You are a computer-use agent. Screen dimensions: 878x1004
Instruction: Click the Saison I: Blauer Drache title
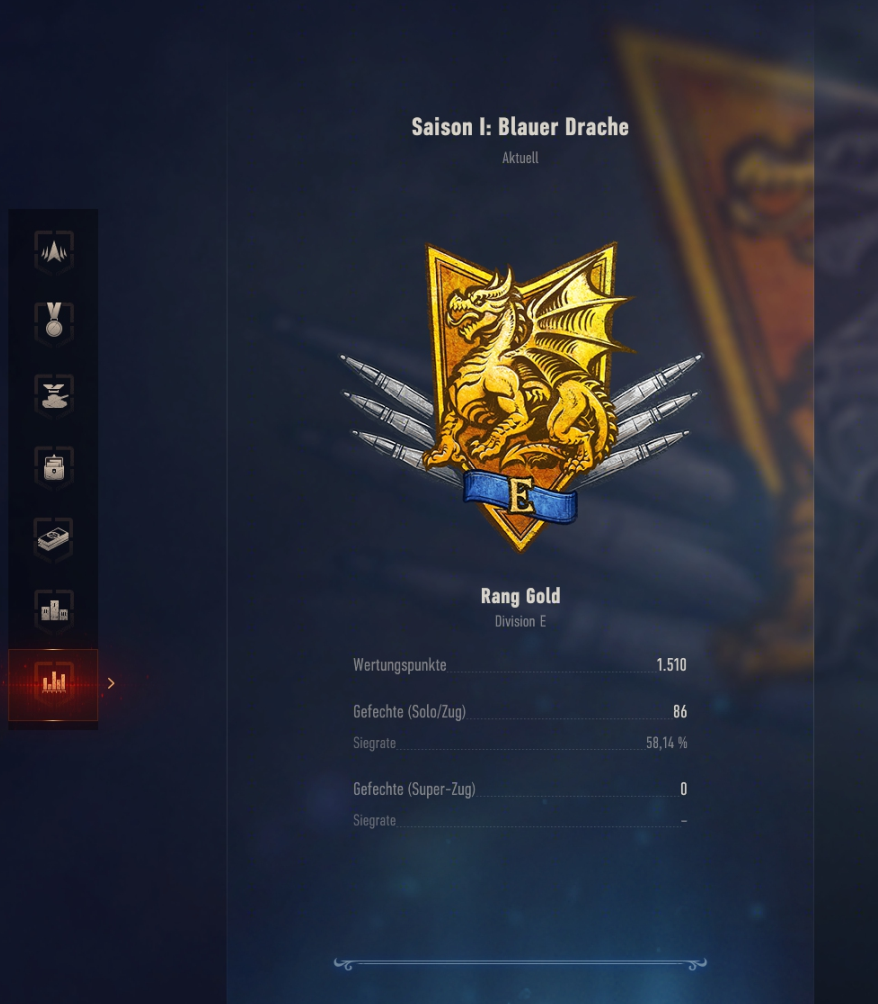coord(520,127)
